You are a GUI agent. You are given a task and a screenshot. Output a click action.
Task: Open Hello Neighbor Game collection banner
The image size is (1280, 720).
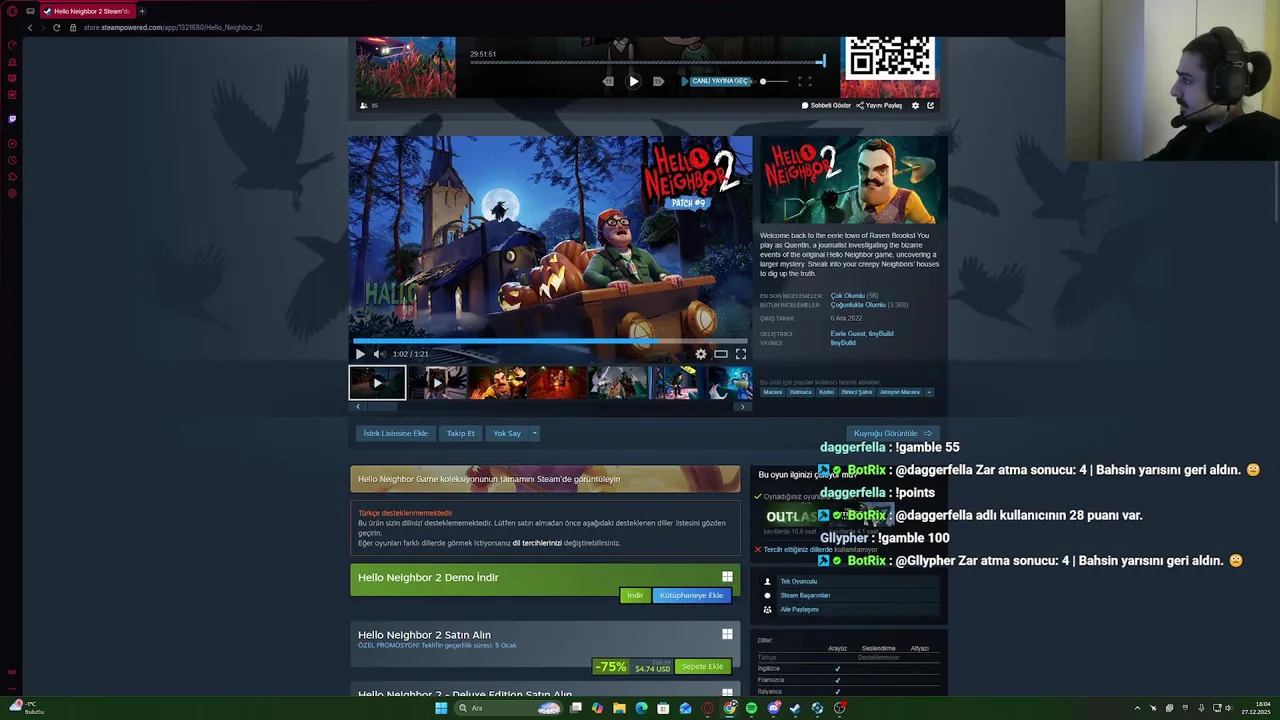pos(545,479)
